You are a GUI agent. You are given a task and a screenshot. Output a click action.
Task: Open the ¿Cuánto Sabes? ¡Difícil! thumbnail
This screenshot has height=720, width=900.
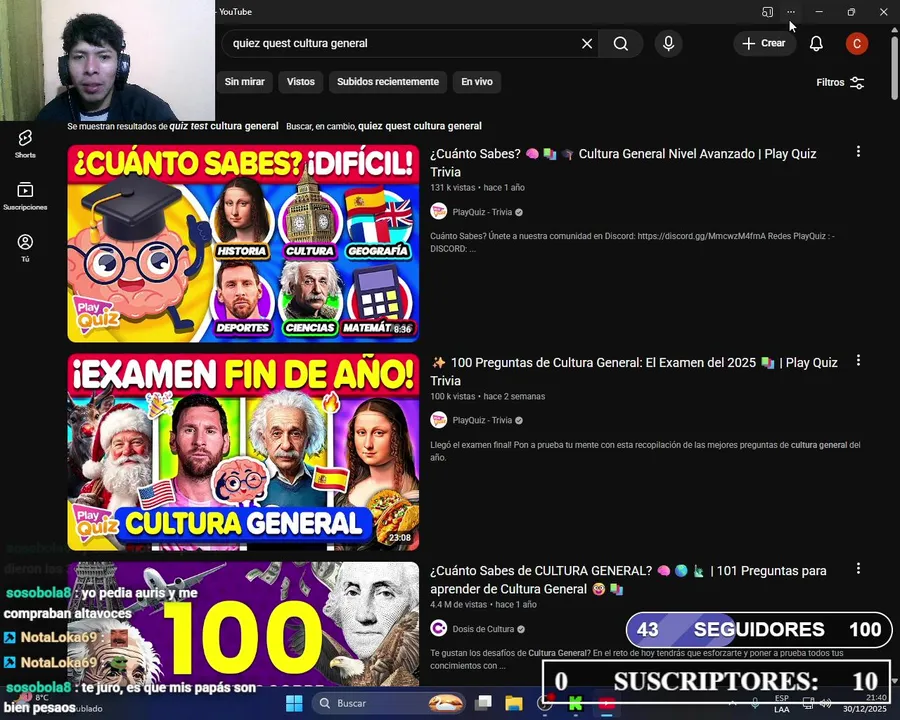pos(243,243)
